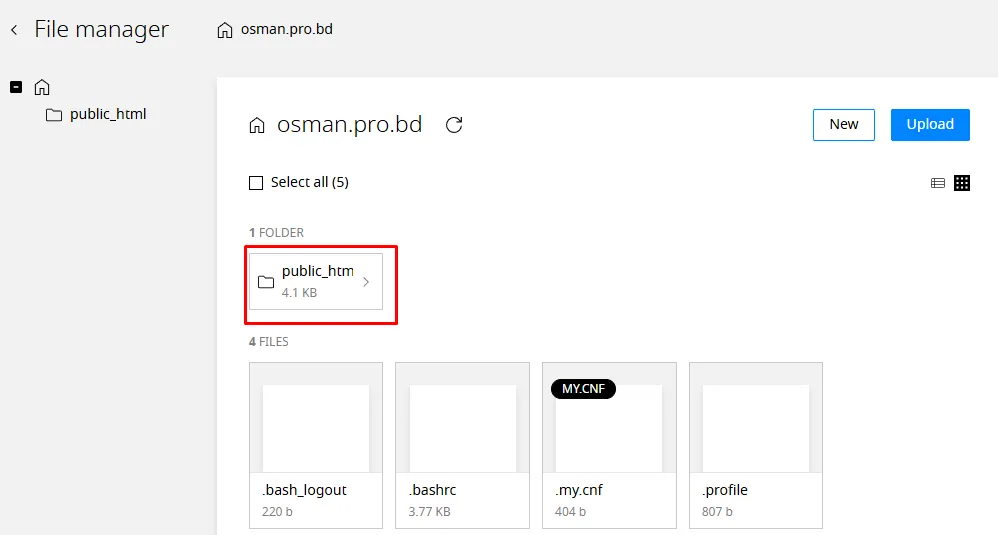Click the refresh icon next to osman.pro.bd
Viewport: 998px width, 535px height.
pos(454,125)
